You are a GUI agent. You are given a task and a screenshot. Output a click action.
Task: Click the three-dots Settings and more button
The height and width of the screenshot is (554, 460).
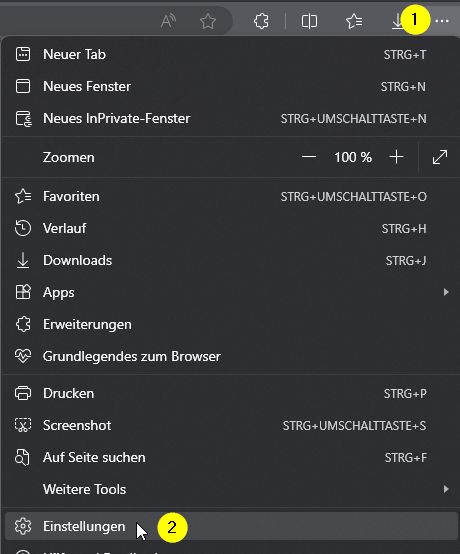click(x=442, y=21)
